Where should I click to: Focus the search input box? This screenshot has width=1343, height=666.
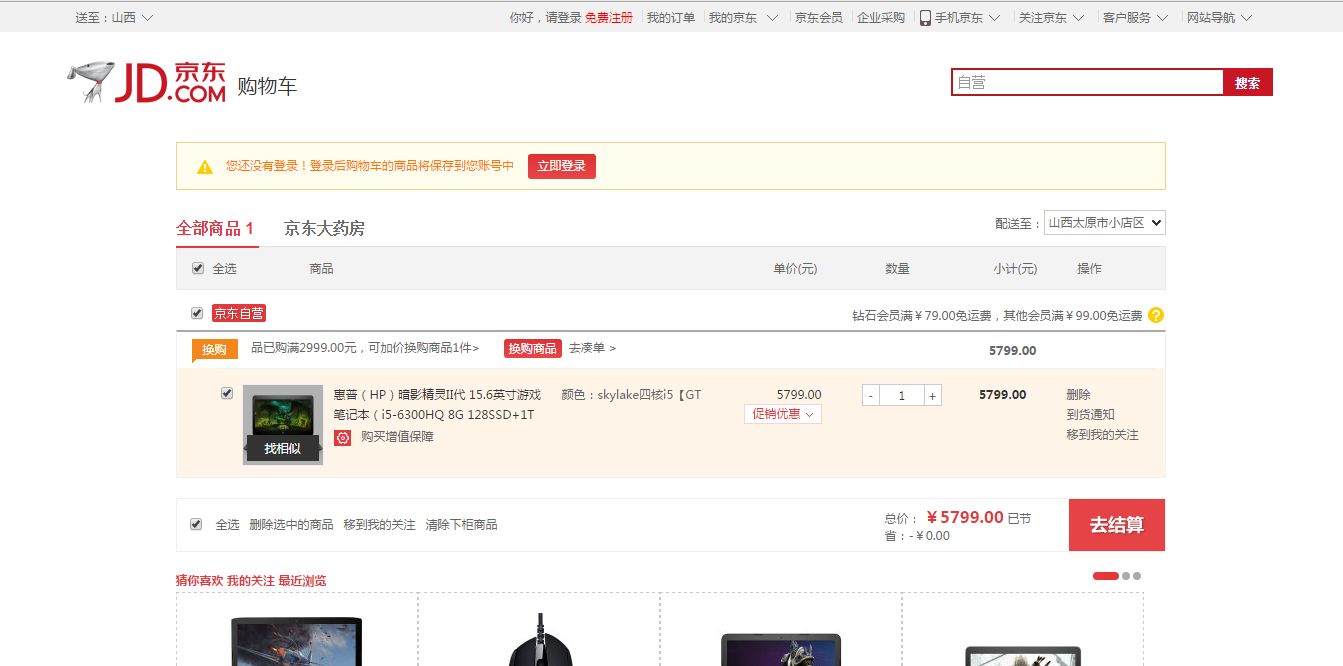click(1088, 83)
